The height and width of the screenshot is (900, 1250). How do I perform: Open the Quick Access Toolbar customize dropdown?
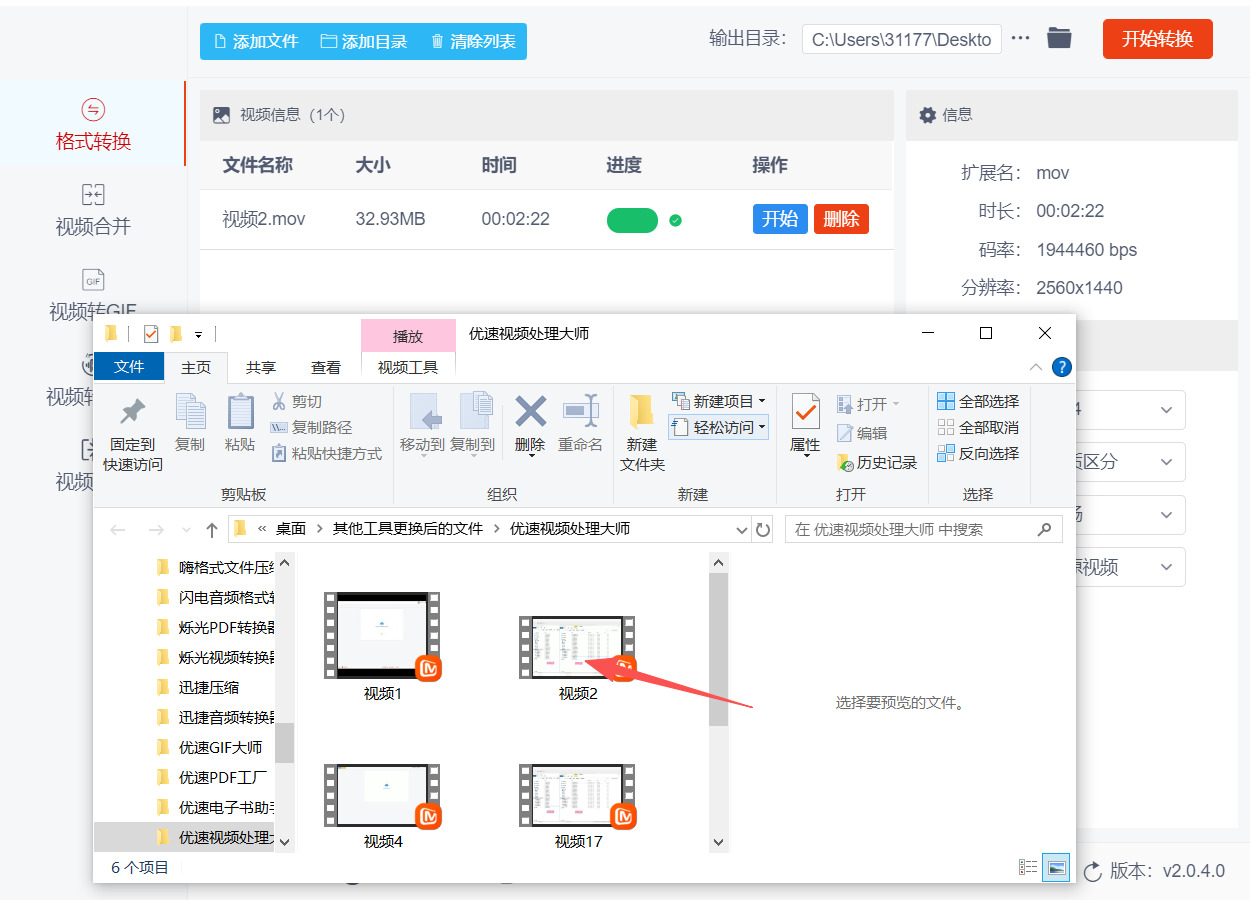click(x=198, y=334)
